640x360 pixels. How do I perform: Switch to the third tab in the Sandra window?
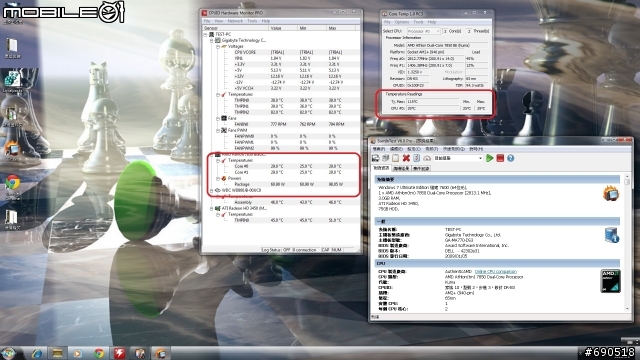pyautogui.click(x=421, y=168)
